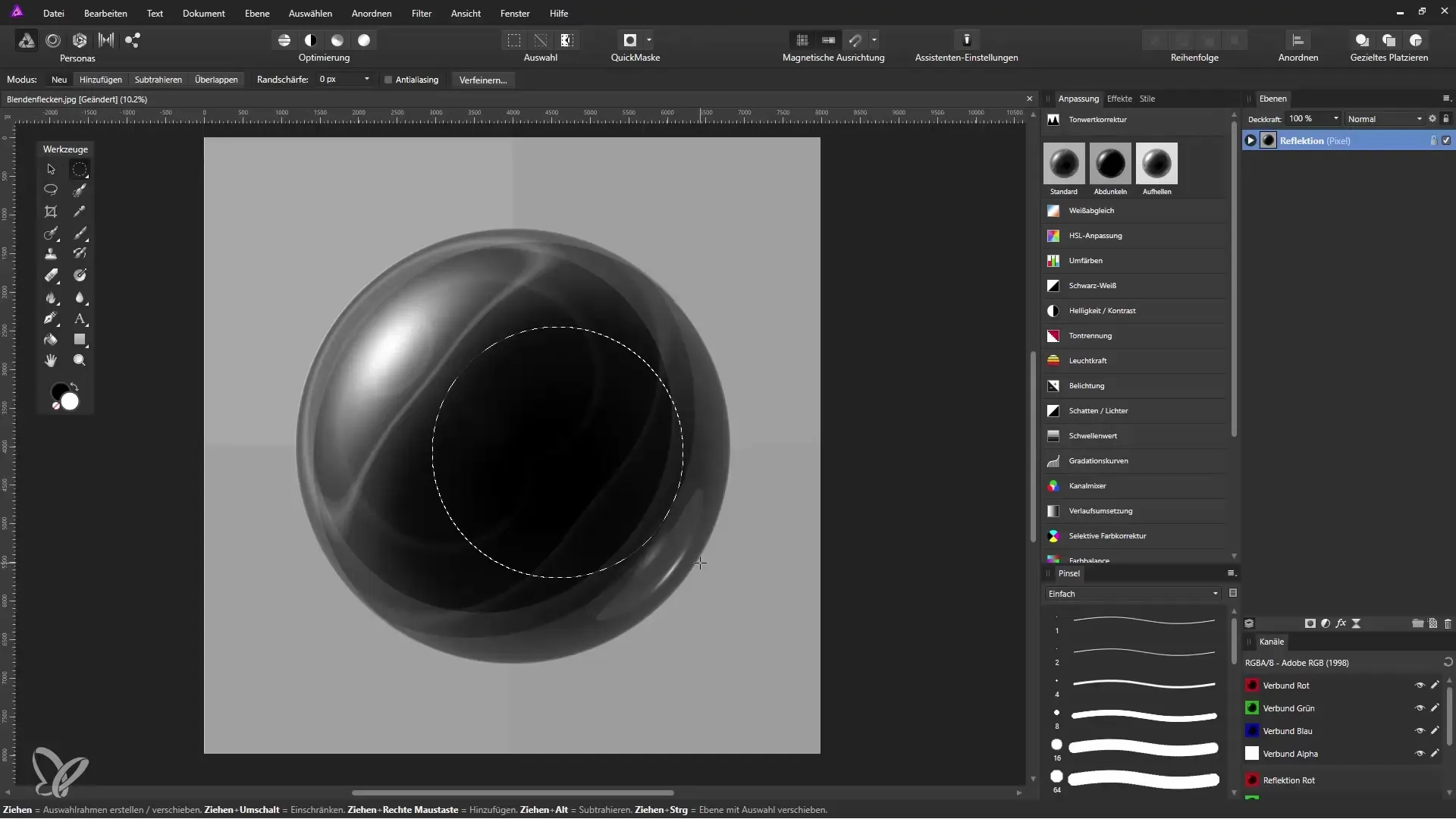Set selection mode to Hinzufügen
Viewport: 1456px width, 819px height.
101,80
